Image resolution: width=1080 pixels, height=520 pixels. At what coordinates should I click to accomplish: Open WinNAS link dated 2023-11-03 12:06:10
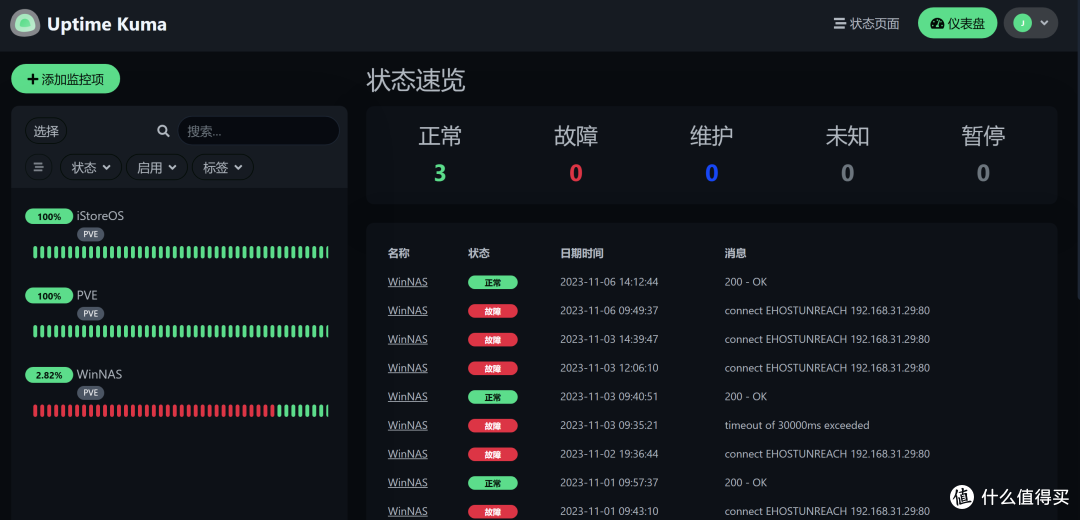[x=407, y=368]
